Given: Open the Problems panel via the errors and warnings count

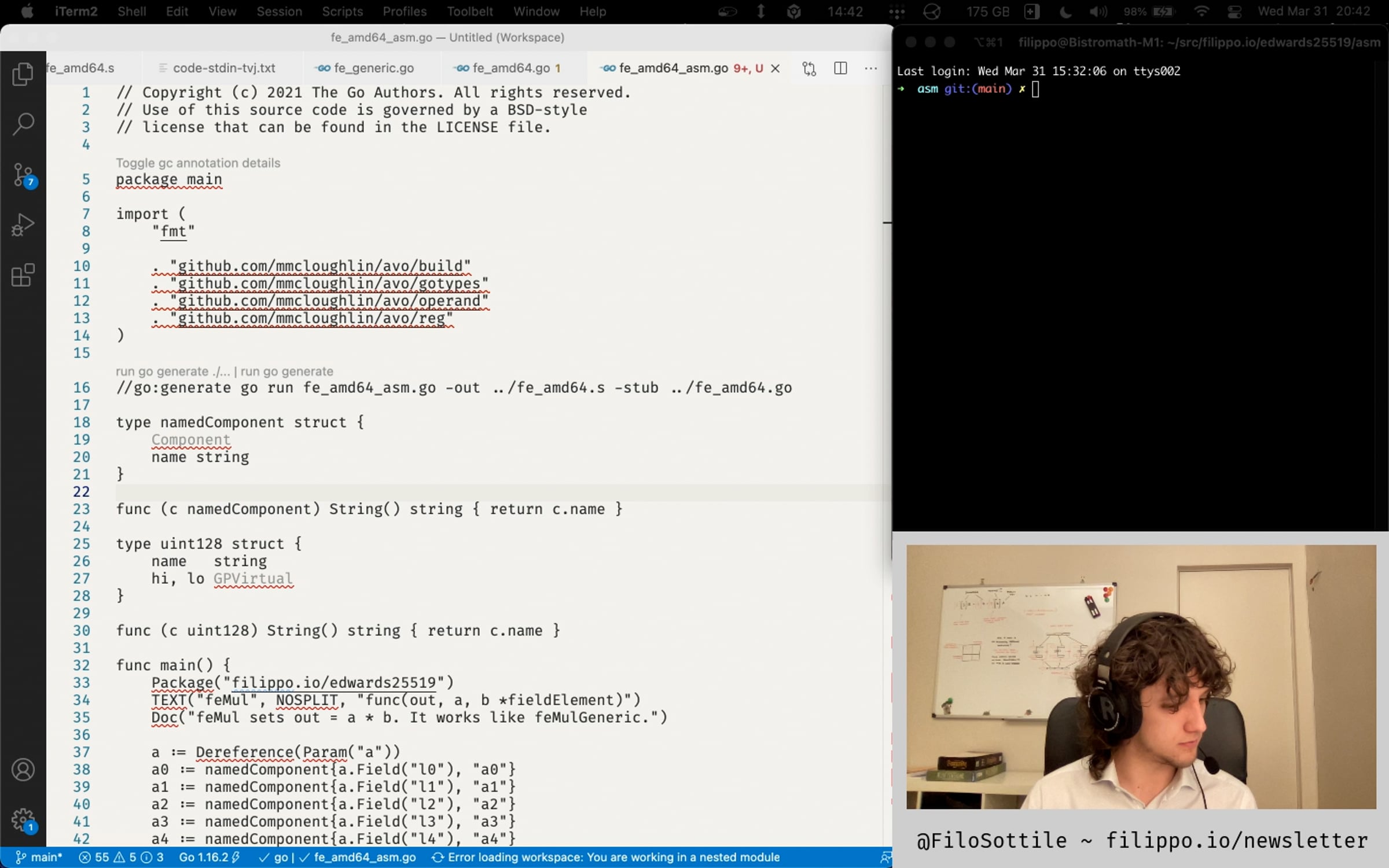Looking at the screenshot, I should pyautogui.click(x=121, y=858).
